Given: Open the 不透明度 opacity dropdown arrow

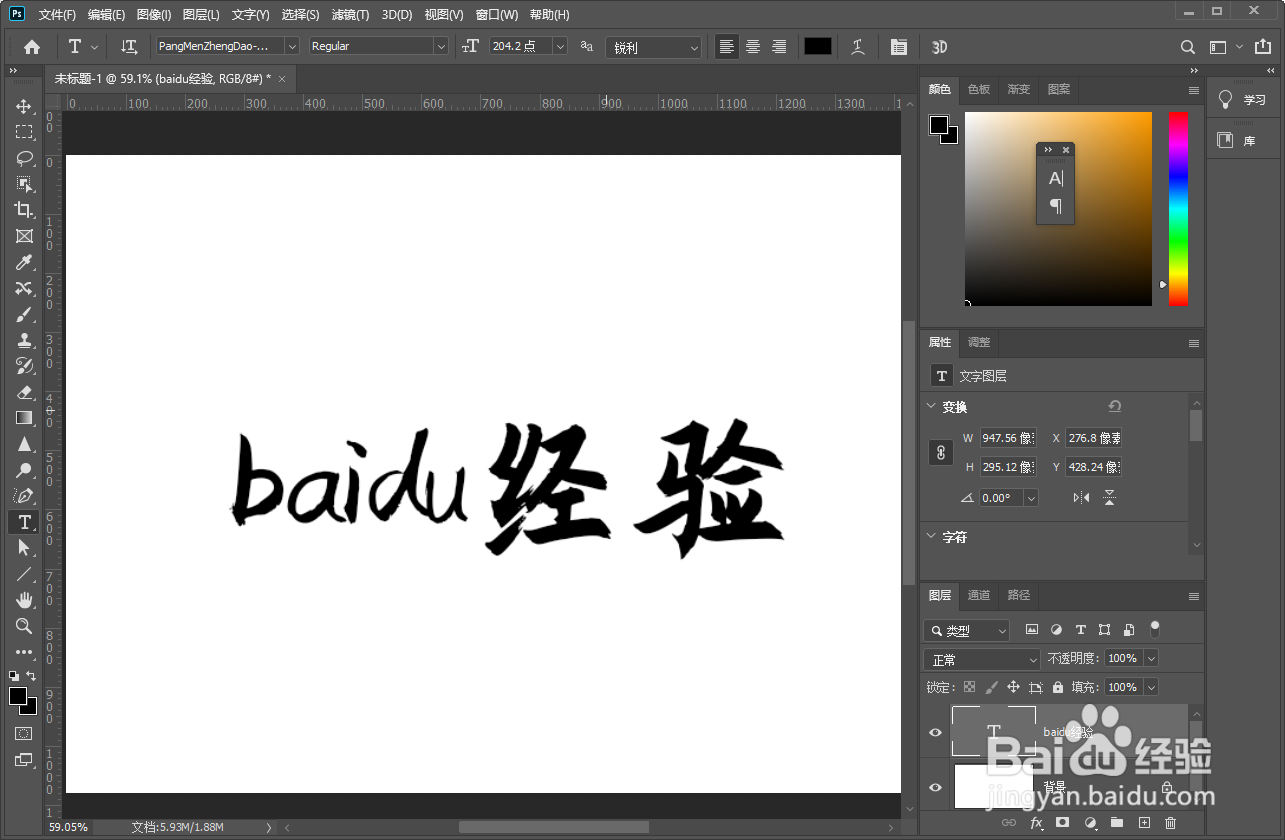Looking at the screenshot, I should pos(1151,658).
